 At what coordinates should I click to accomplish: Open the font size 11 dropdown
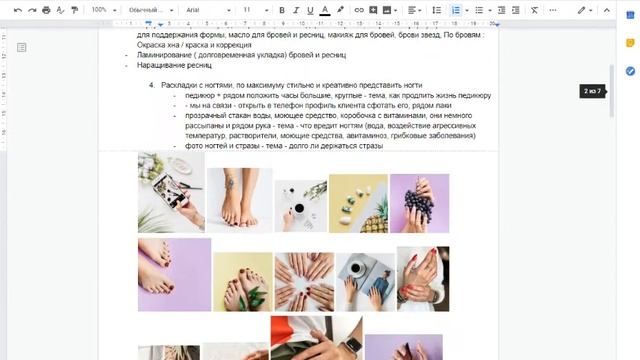tap(256, 10)
